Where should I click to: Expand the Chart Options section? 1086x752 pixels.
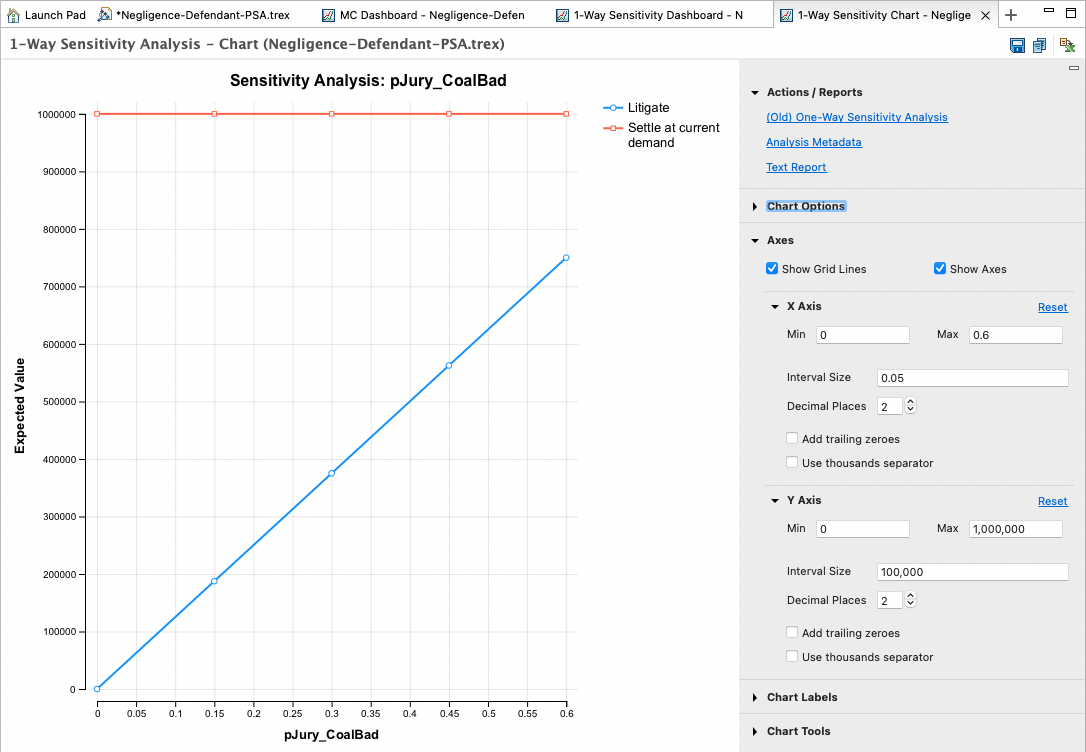[806, 206]
